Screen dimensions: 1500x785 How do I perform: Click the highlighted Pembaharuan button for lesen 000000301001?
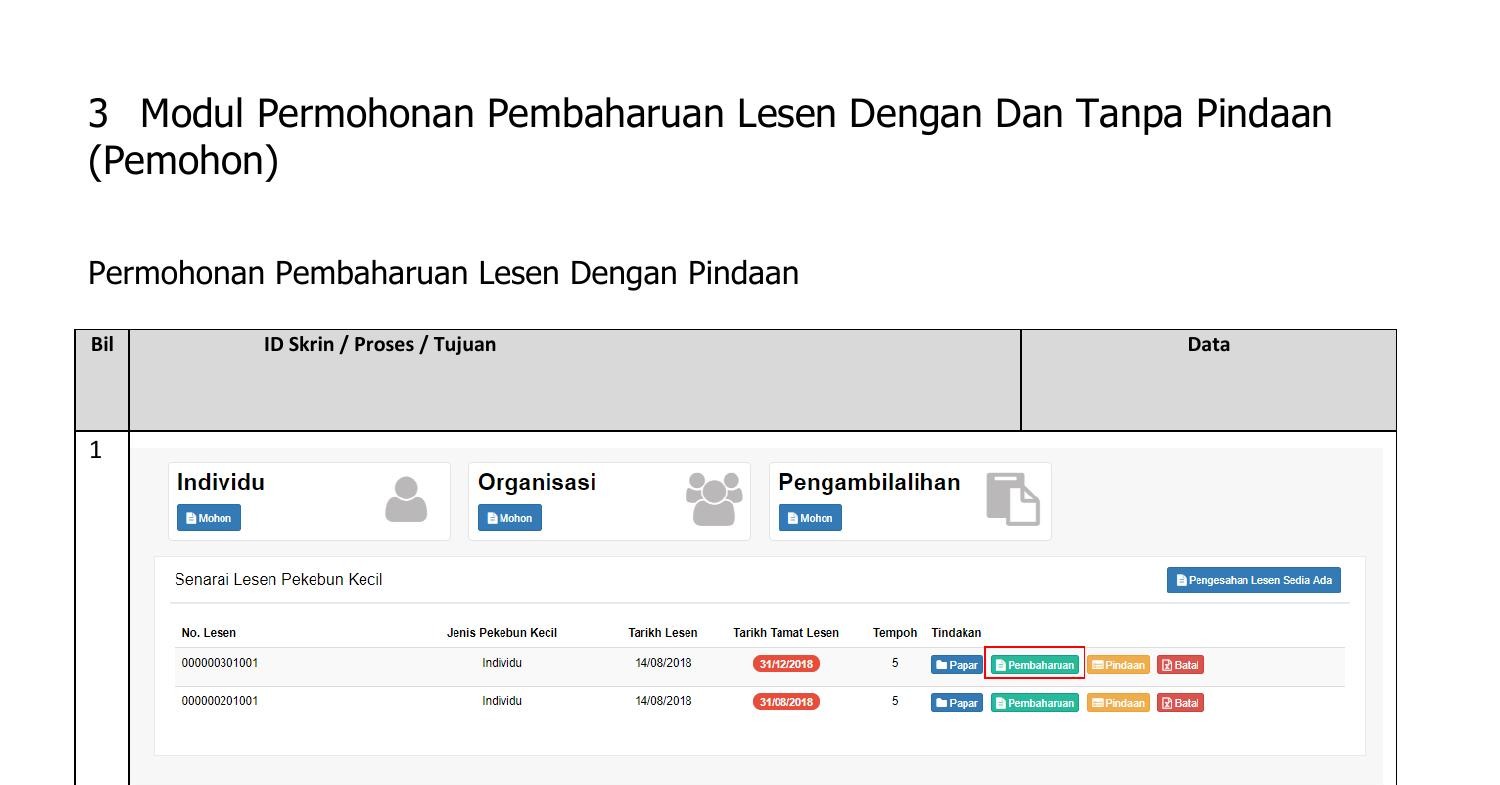tap(1034, 663)
